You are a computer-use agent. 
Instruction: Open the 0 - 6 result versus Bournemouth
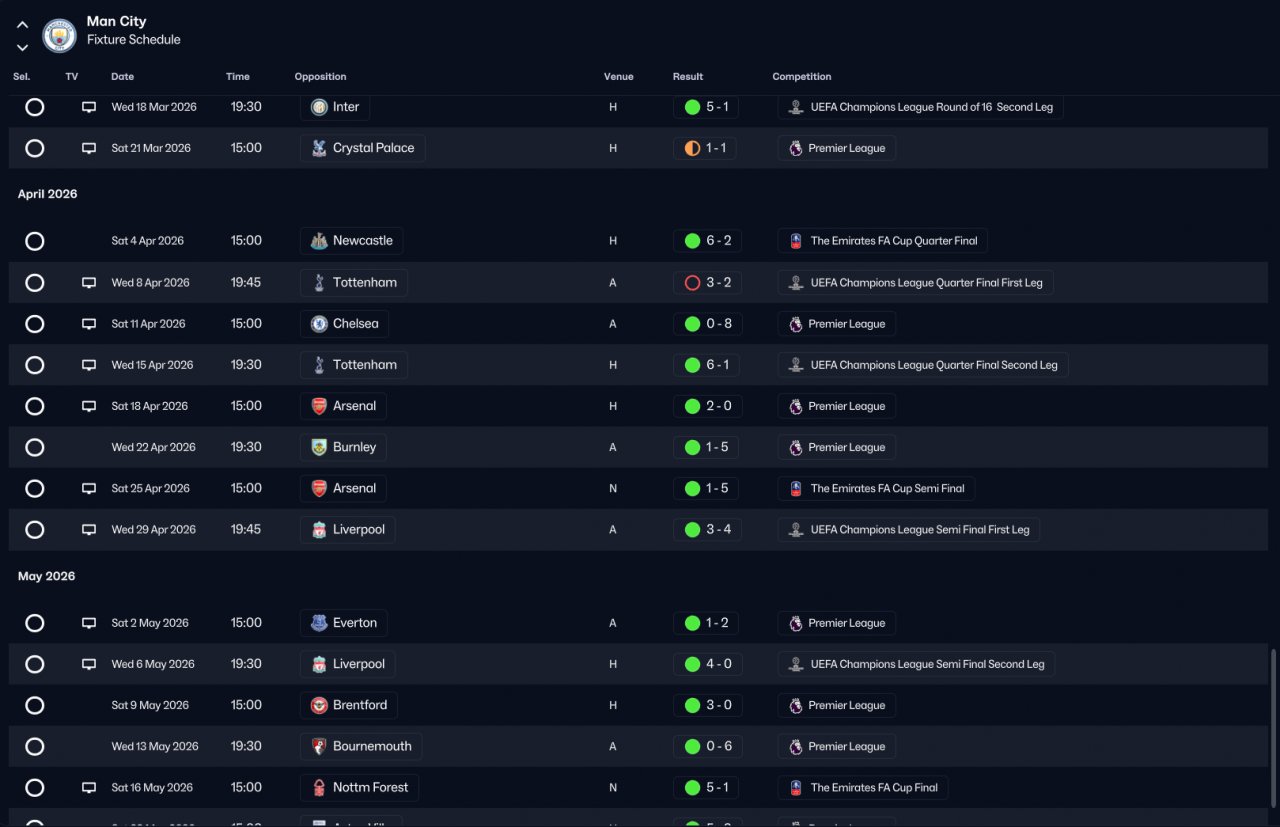[x=707, y=747]
